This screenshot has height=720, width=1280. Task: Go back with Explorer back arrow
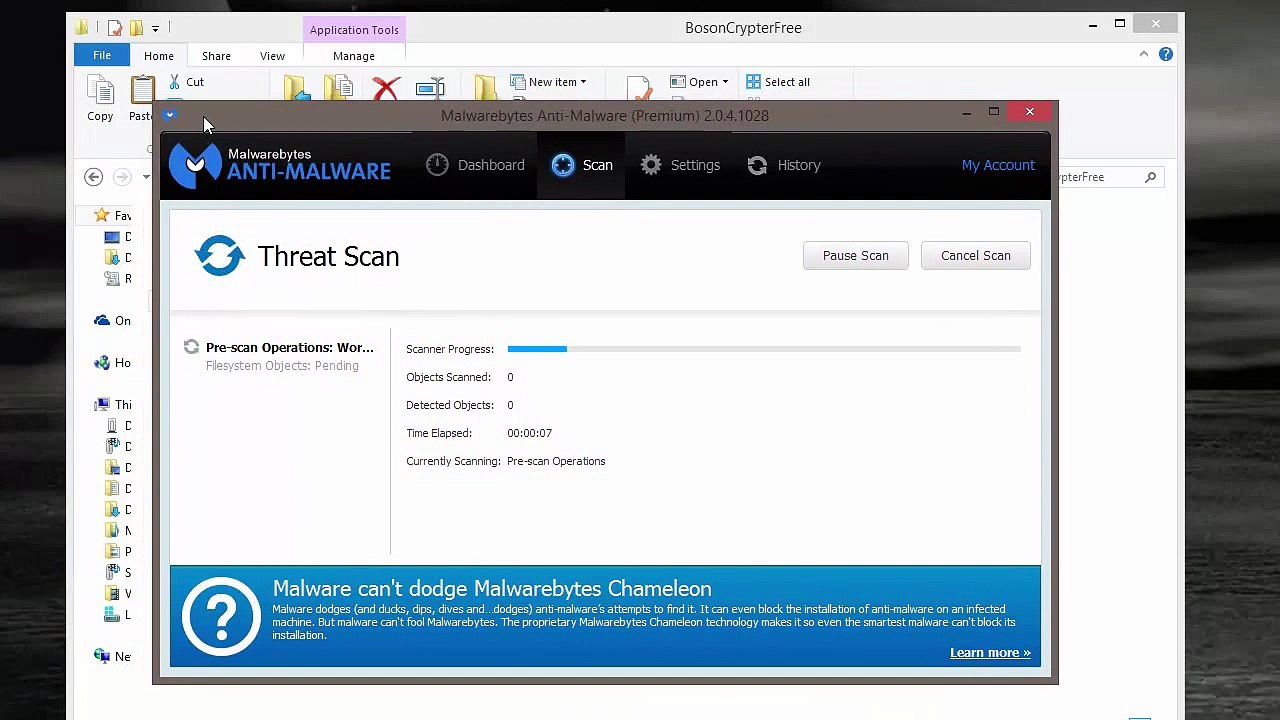(x=94, y=177)
